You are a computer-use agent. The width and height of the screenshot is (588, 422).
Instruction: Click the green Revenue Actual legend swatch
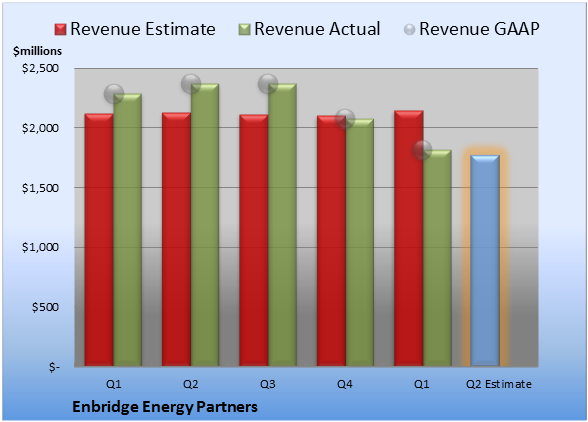click(244, 30)
